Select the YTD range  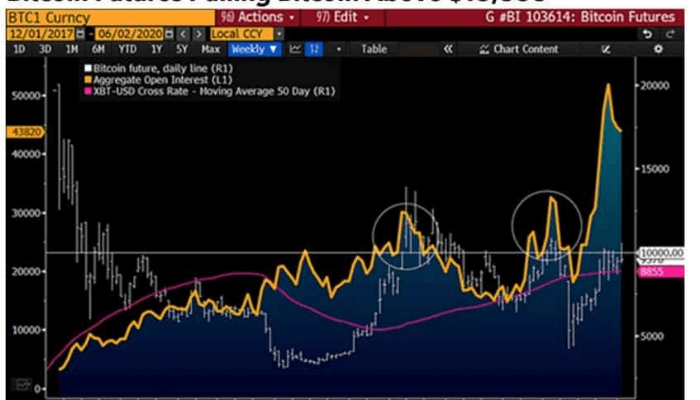click(127, 49)
